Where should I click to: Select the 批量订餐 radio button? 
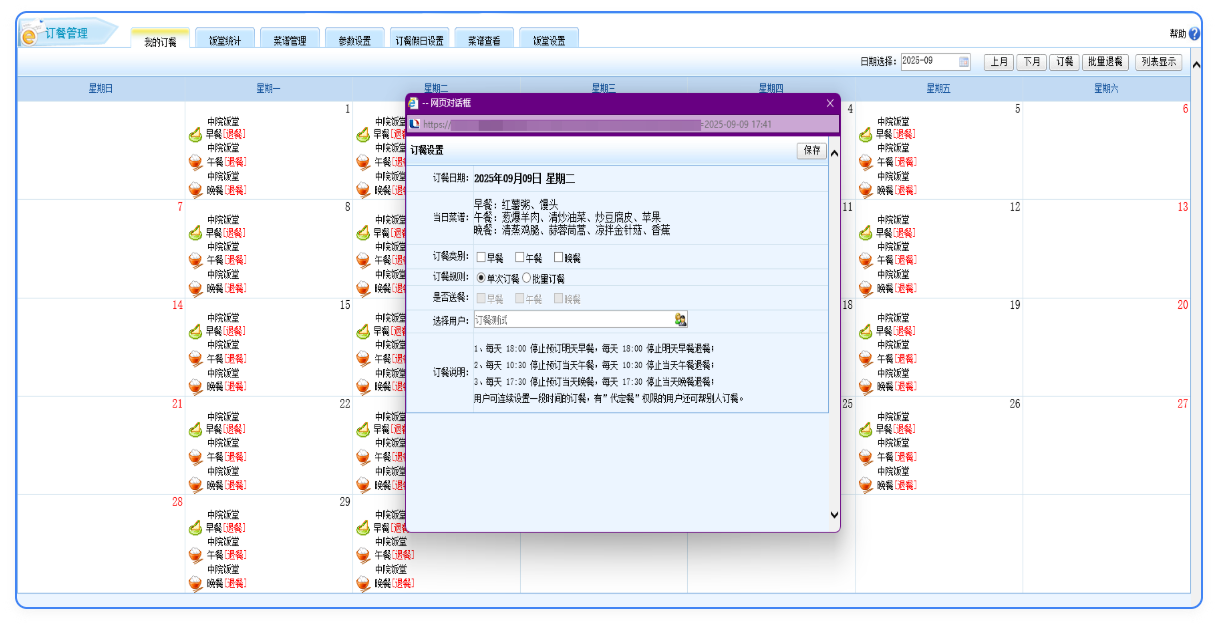[x=526, y=278]
